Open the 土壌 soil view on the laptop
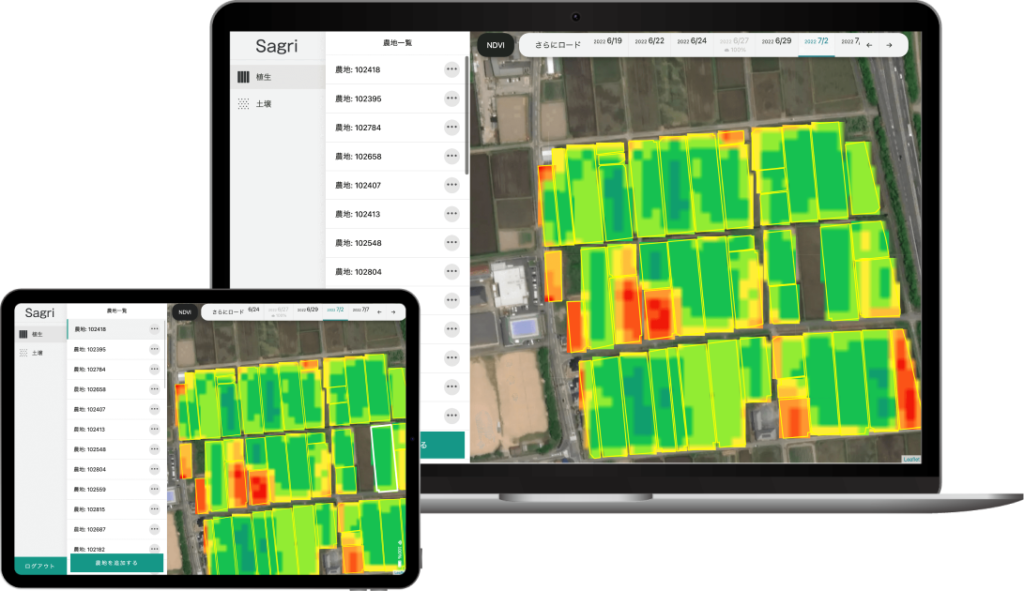Image resolution: width=1024 pixels, height=591 pixels. click(278, 104)
